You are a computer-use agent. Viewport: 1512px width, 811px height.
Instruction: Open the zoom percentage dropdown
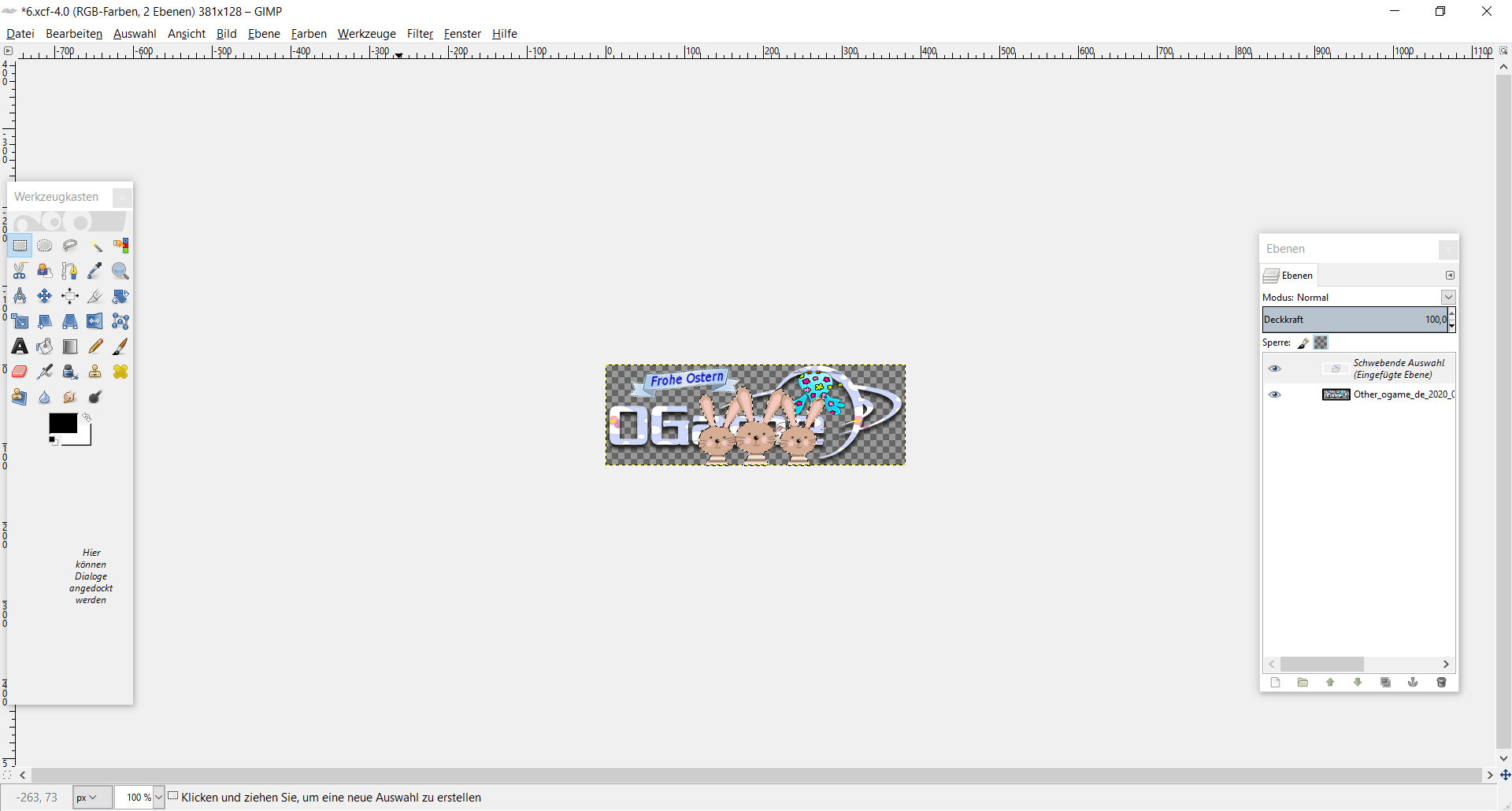click(158, 798)
